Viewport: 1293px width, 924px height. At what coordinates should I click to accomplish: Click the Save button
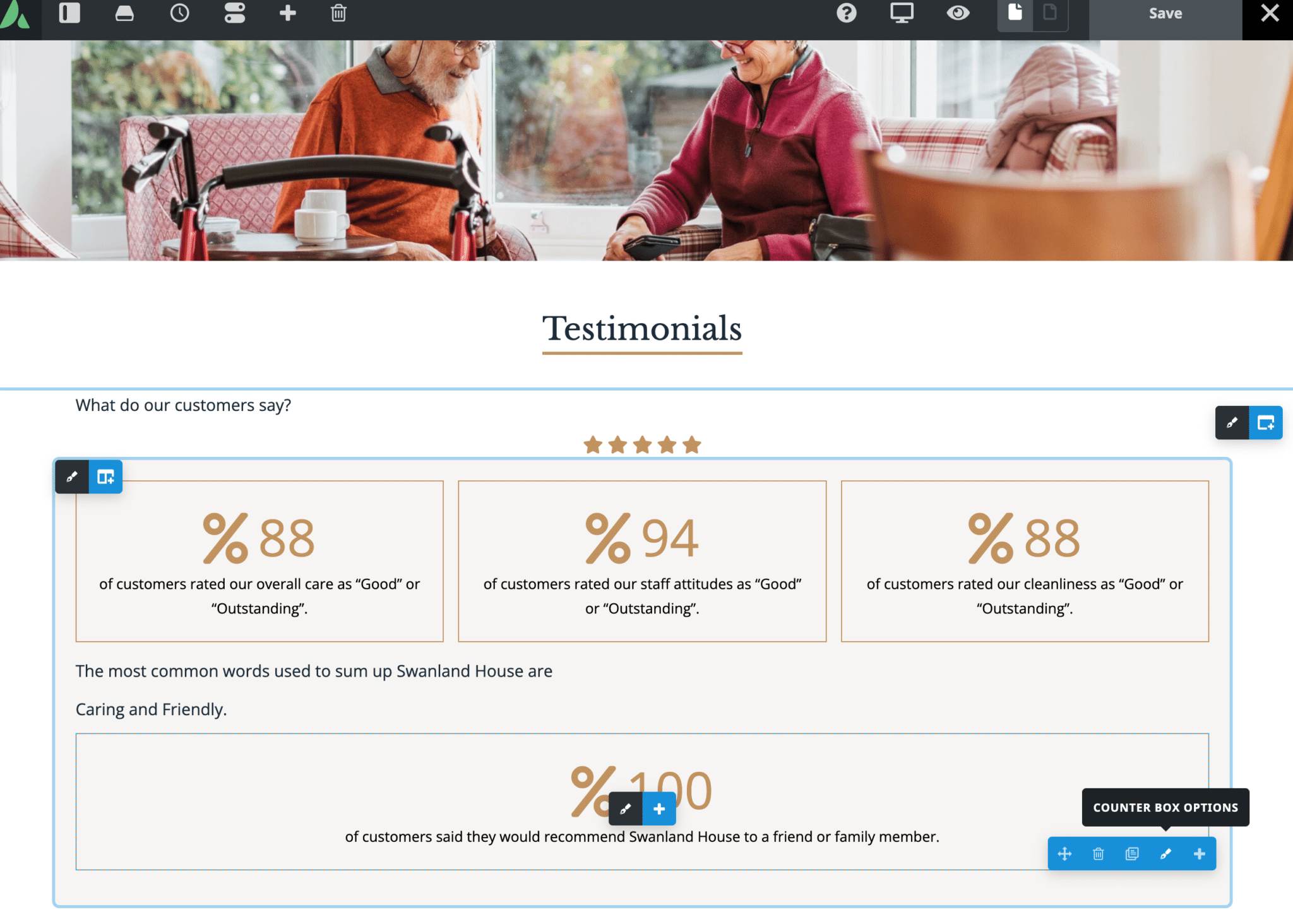click(1165, 13)
